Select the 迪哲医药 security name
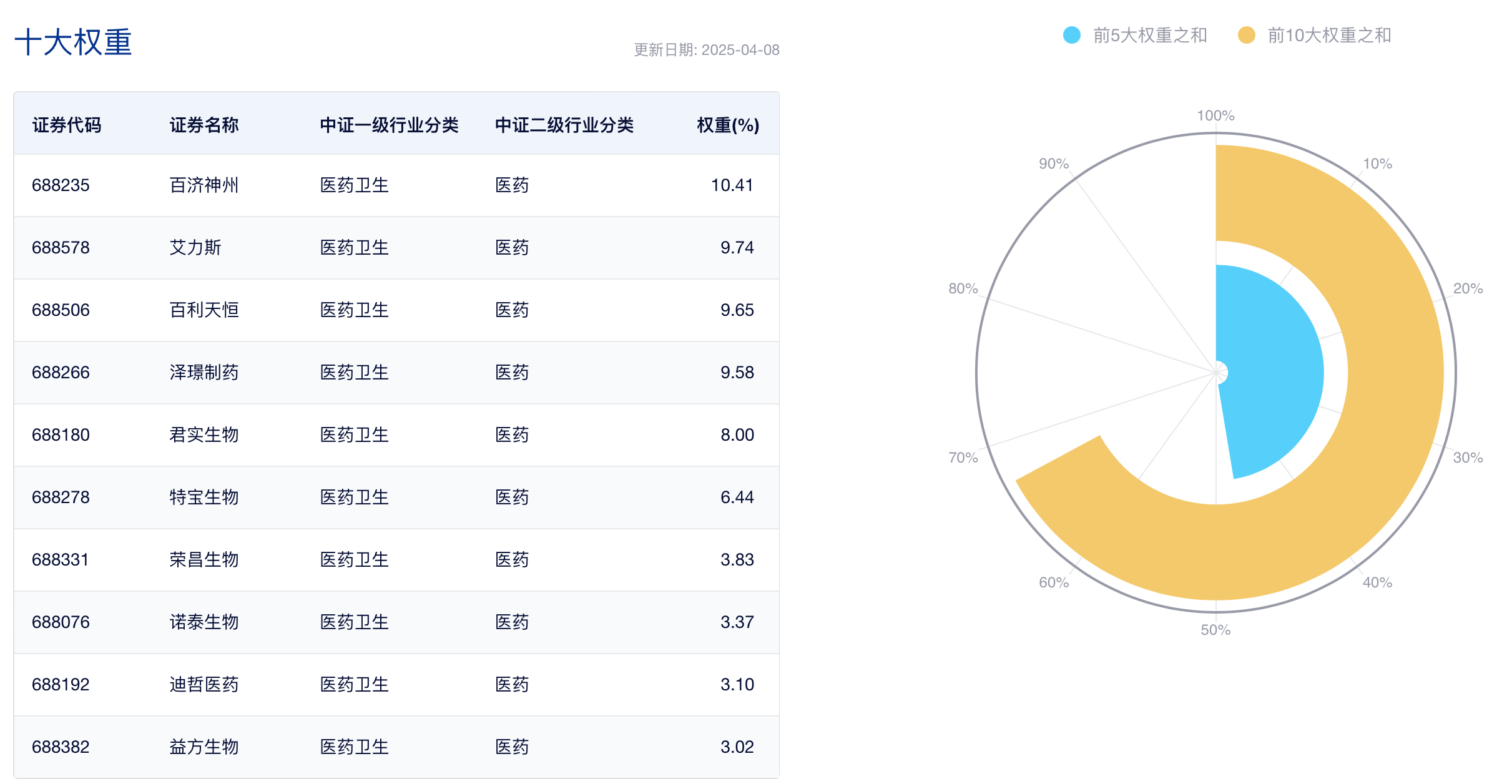1512x784 pixels. coord(204,685)
